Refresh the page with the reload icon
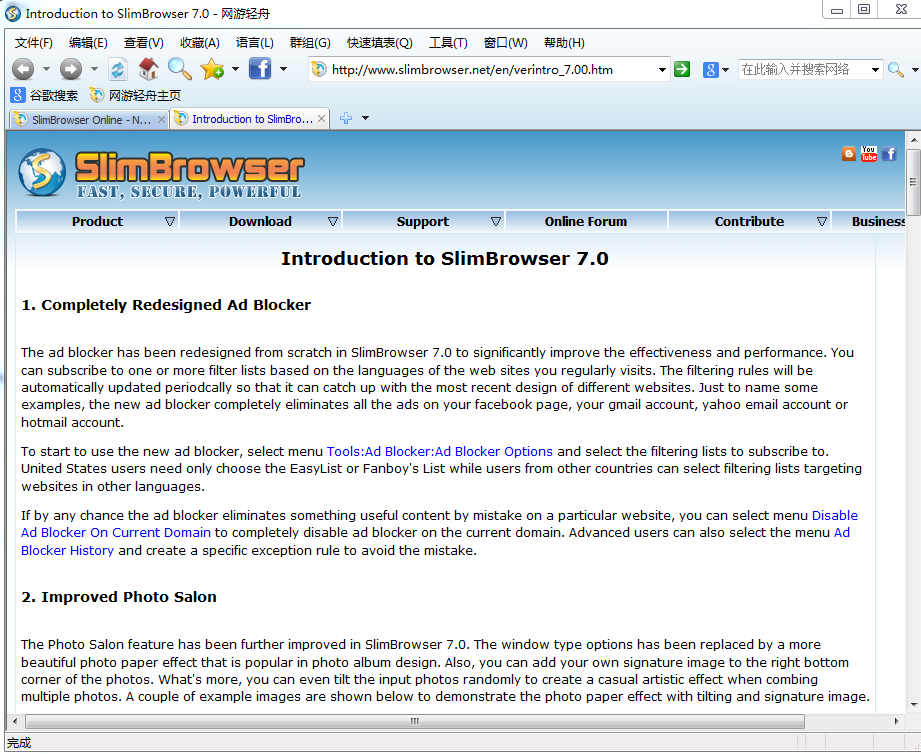The image size is (921, 754). (x=118, y=69)
